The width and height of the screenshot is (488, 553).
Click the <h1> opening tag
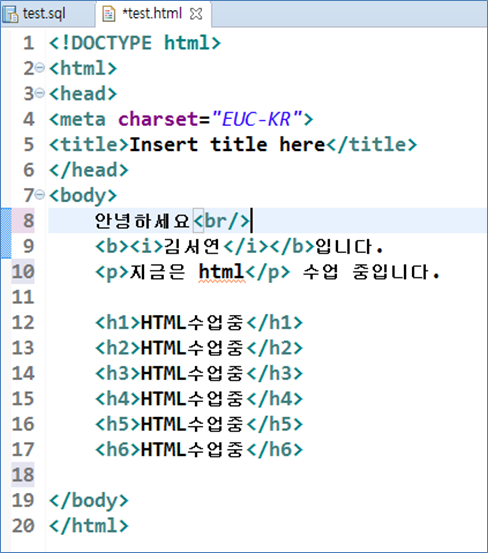tap(118, 323)
